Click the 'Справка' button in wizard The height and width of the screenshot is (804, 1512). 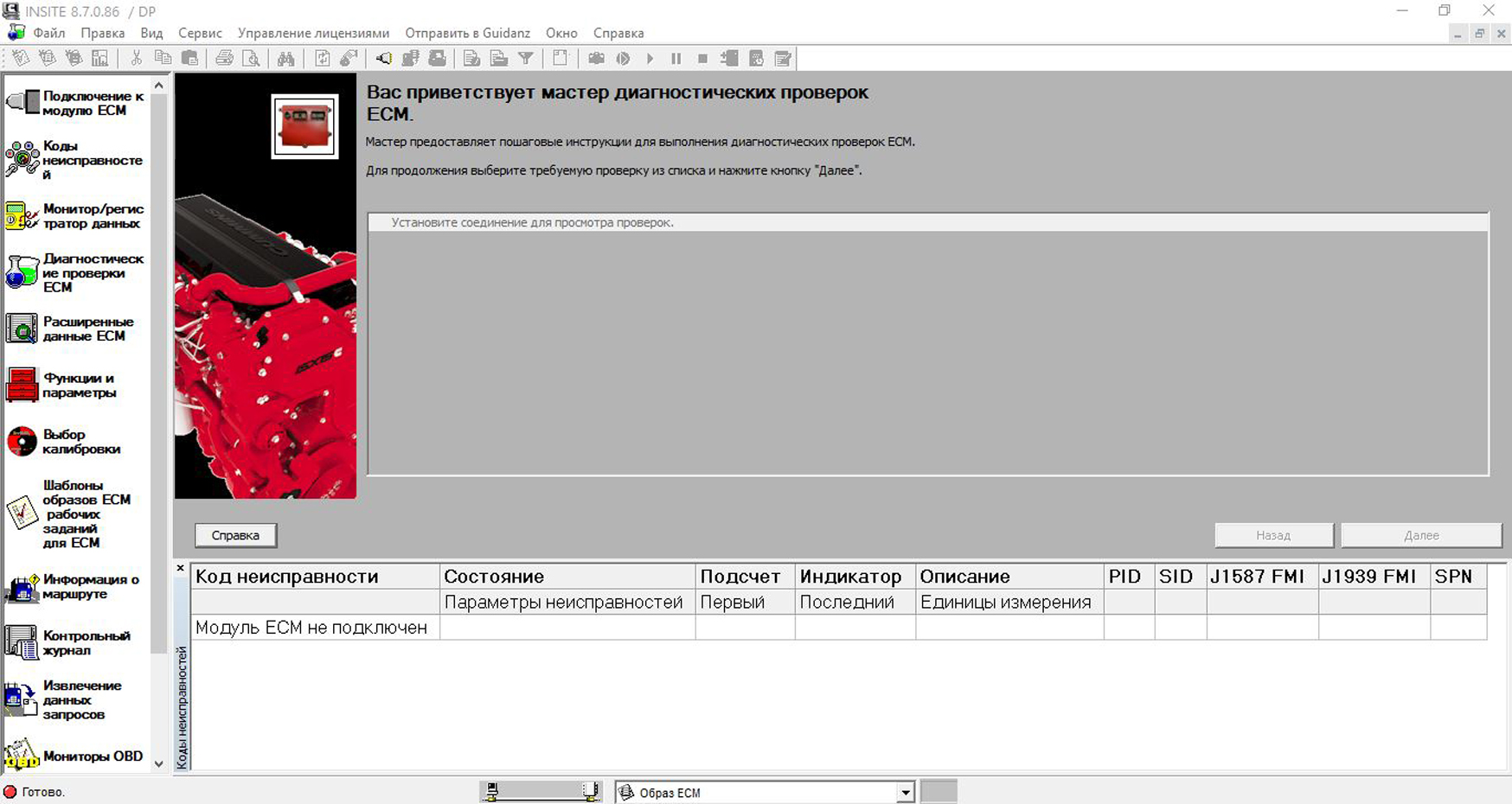[235, 535]
